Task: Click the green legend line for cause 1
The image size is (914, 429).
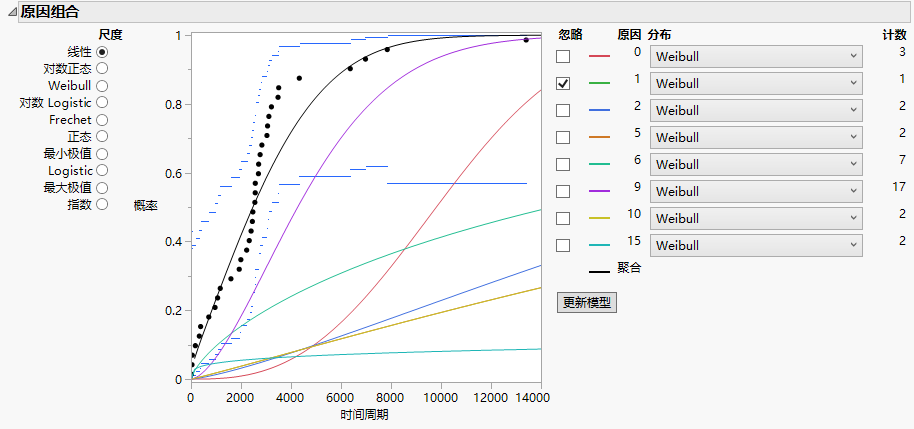Action: coord(600,83)
